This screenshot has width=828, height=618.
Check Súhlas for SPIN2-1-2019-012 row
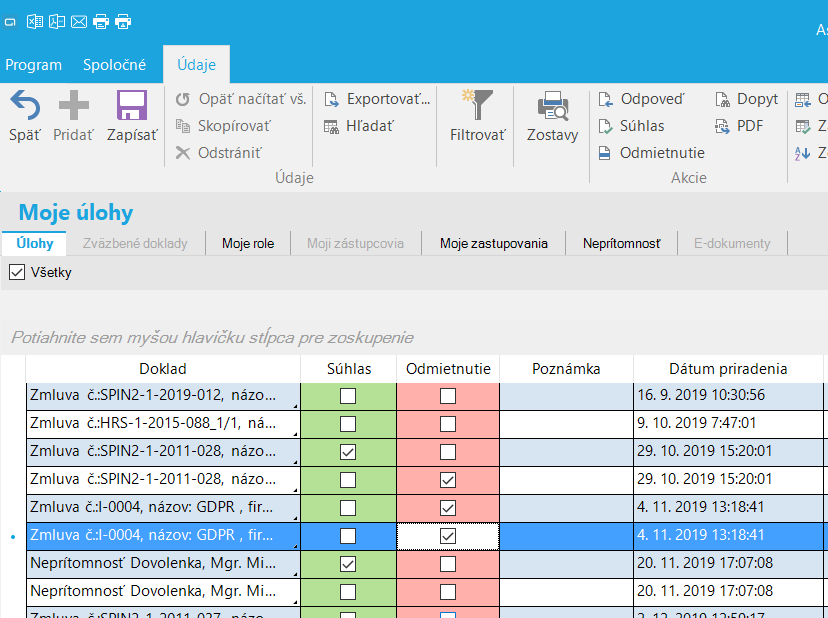[x=348, y=396]
